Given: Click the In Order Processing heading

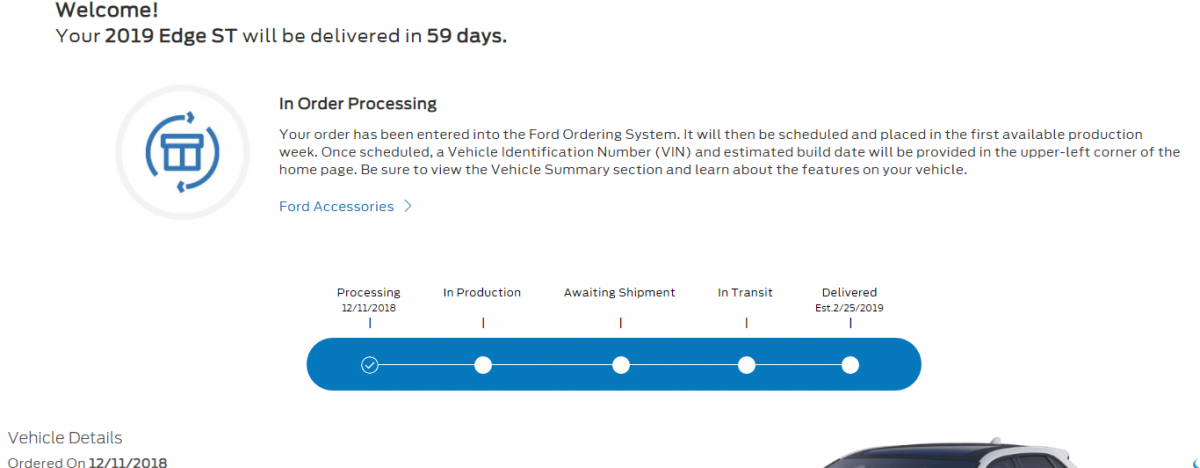Looking at the screenshot, I should coord(357,104).
